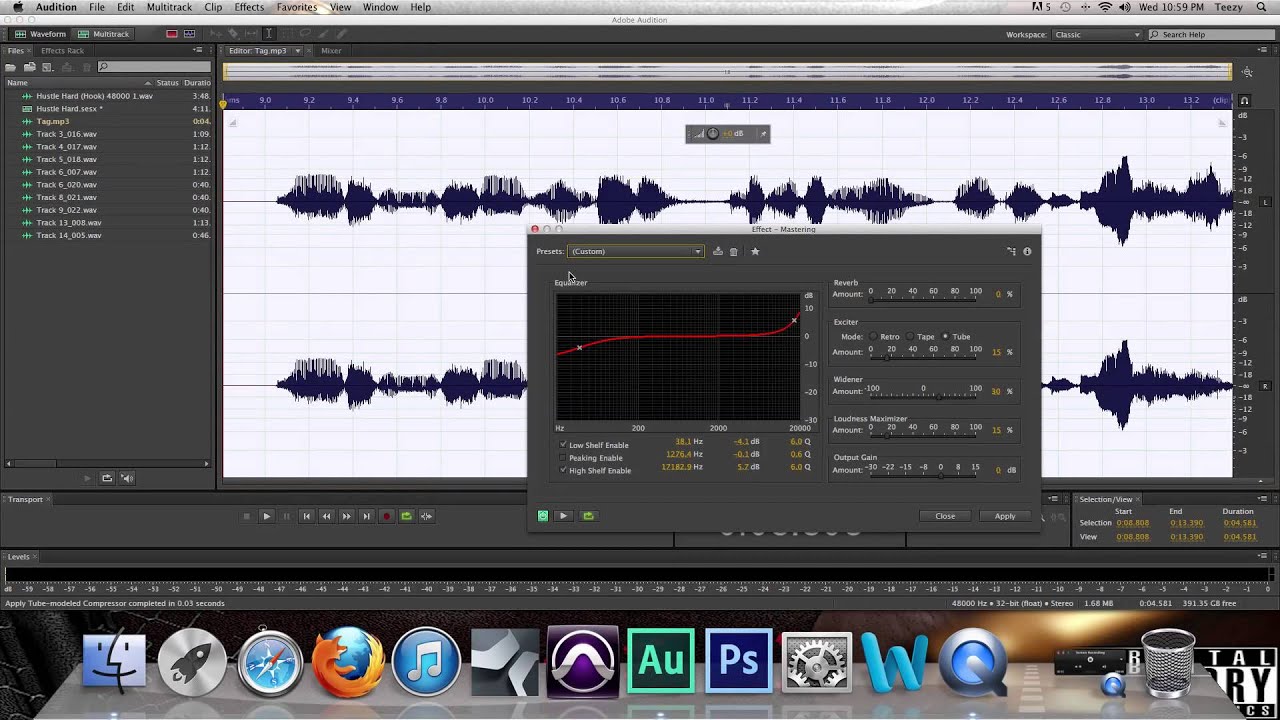1280x720 pixels.
Task: Click the open file folder icon
Action: pos(10,67)
